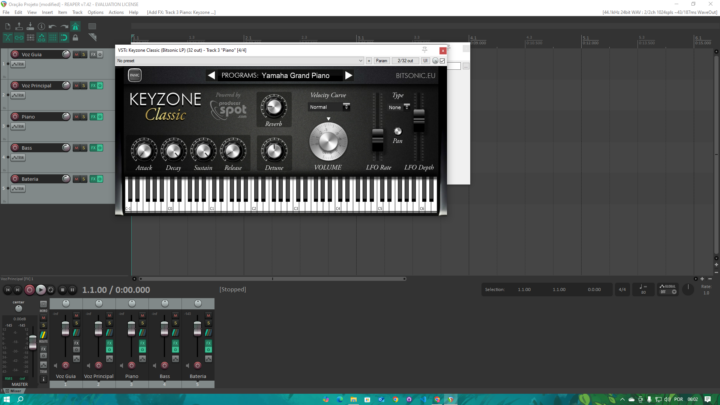720x405 pixels.
Task: Select next Keyzone program arrow
Action: pos(349,75)
